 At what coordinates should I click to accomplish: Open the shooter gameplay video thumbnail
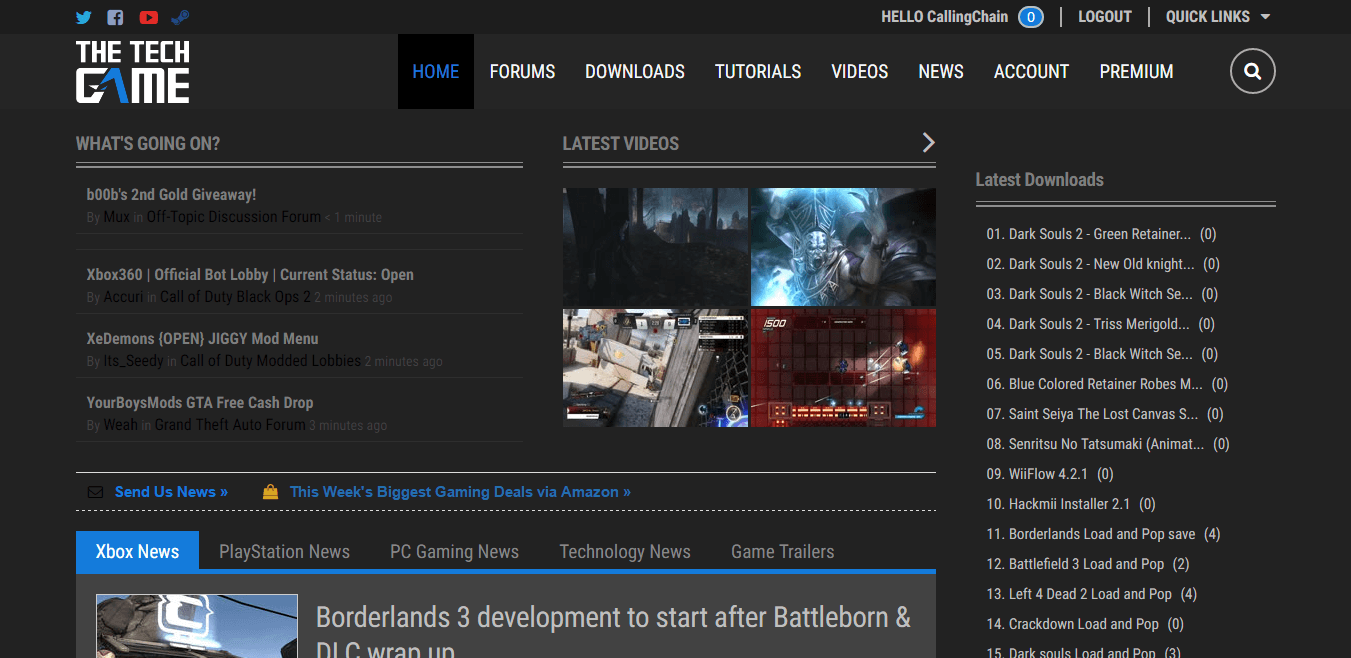tap(655, 368)
